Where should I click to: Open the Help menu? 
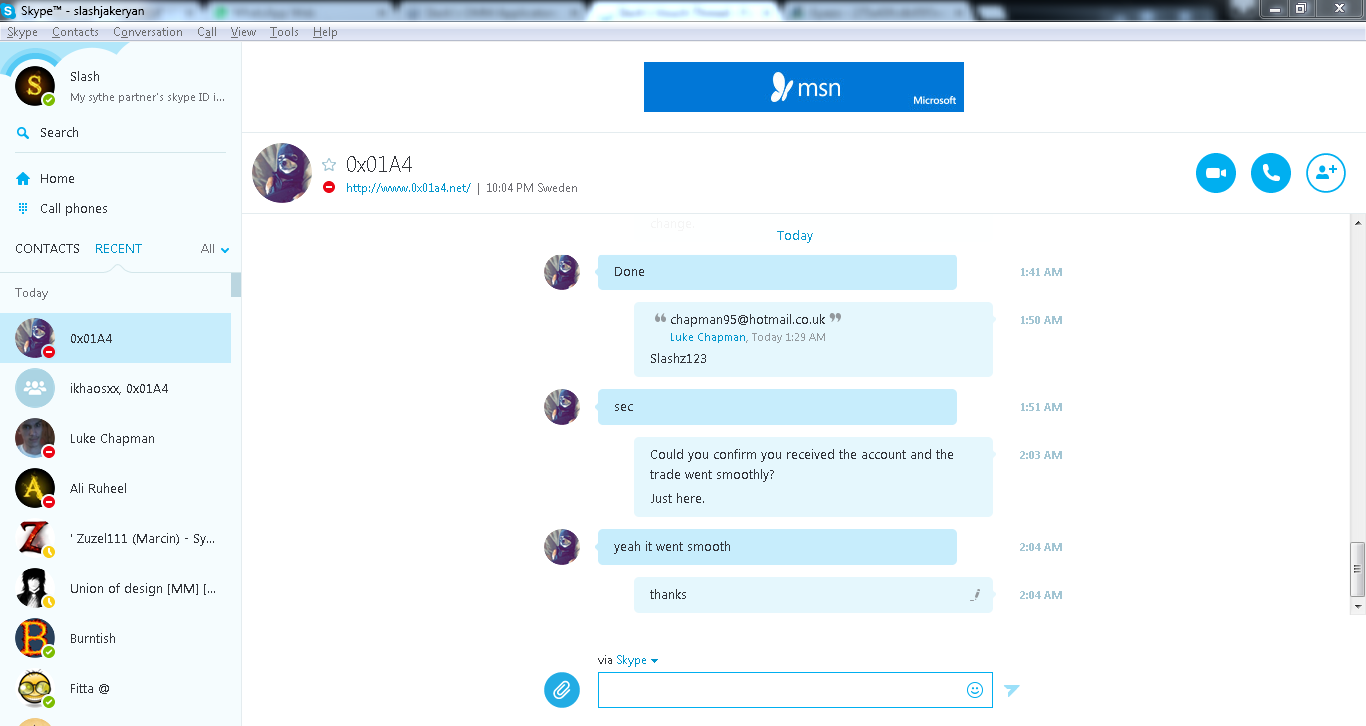(325, 32)
